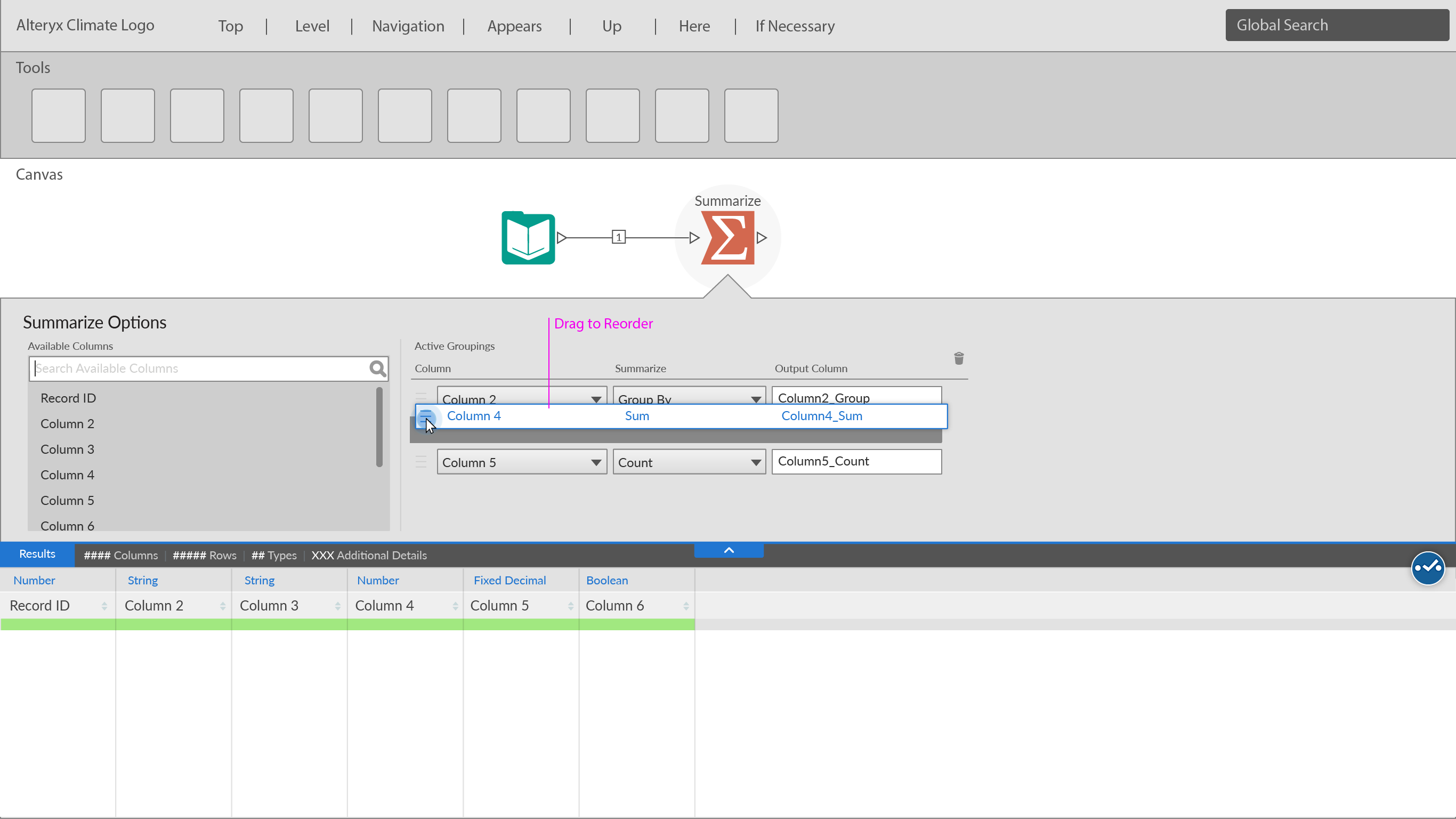This screenshot has width=1456, height=819.
Task: Click the connection number 1 anchor box
Action: click(x=618, y=238)
